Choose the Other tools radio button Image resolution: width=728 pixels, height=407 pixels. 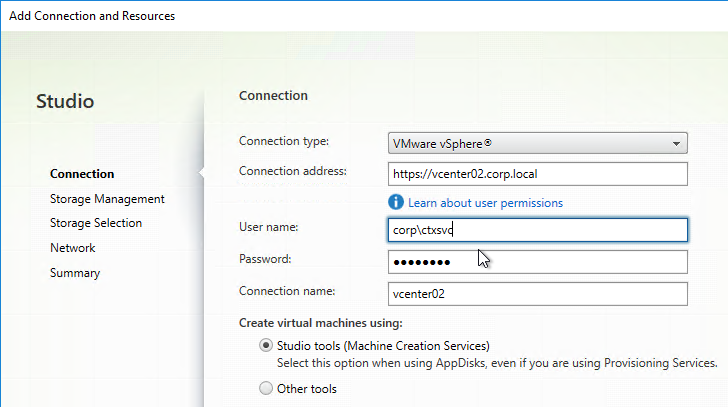(266, 388)
